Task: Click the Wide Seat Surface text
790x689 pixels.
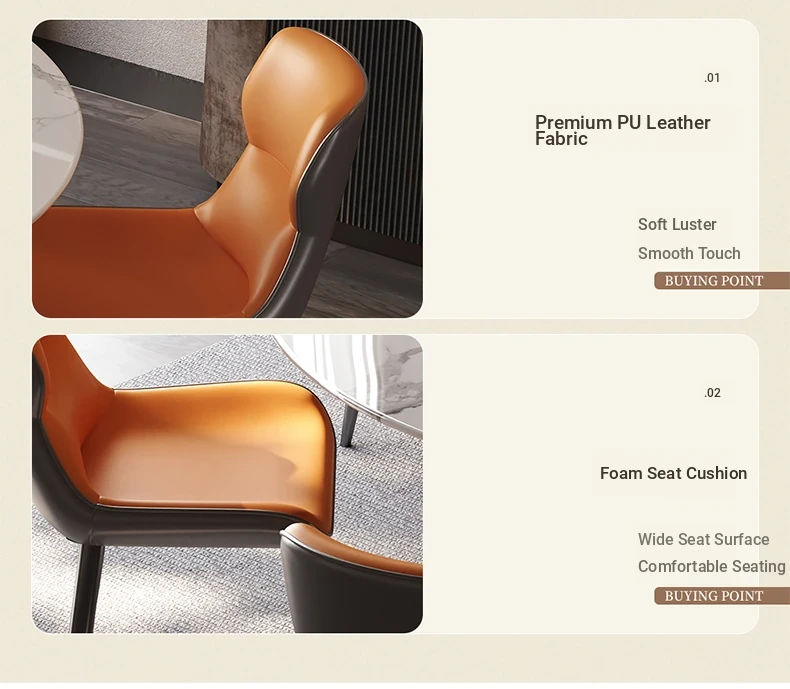Action: tap(703, 539)
